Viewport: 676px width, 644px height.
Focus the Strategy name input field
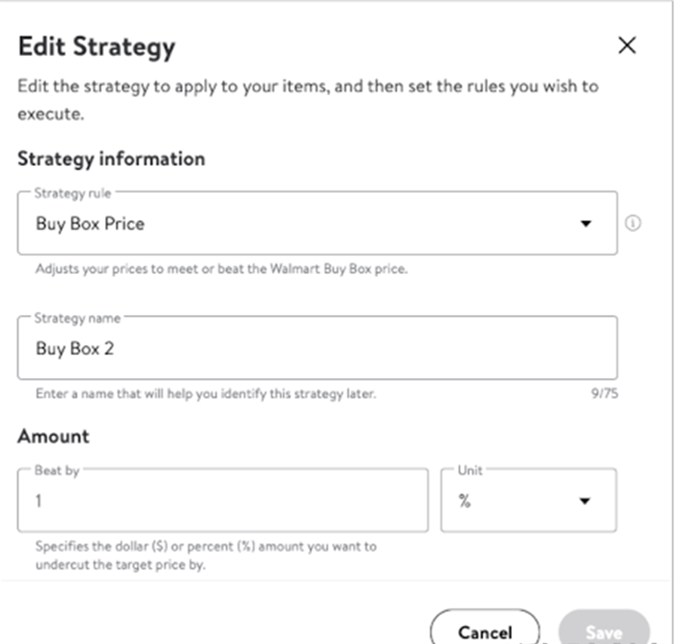(317, 348)
